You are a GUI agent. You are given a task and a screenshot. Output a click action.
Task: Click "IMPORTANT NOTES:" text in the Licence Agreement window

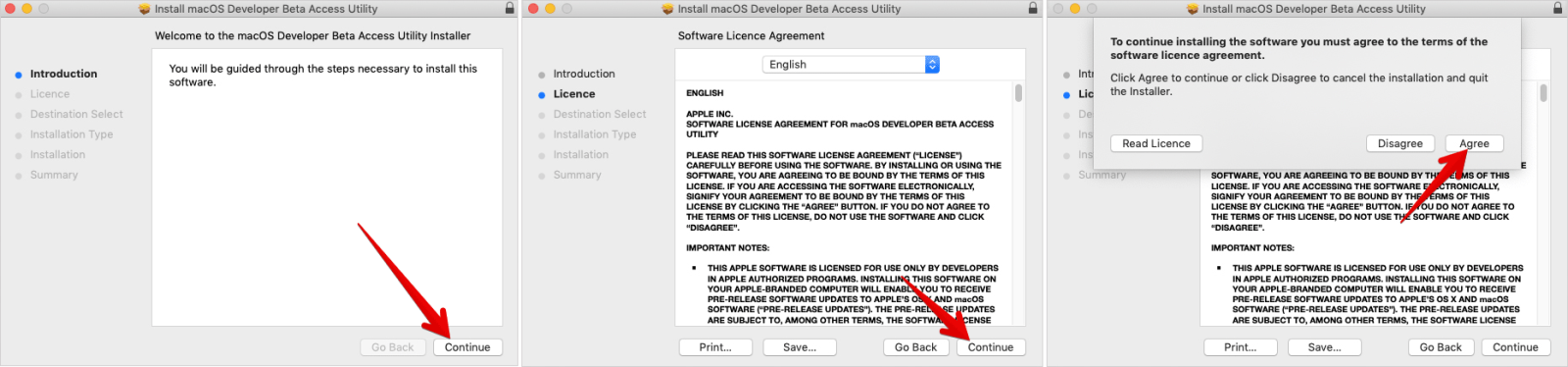(728, 248)
